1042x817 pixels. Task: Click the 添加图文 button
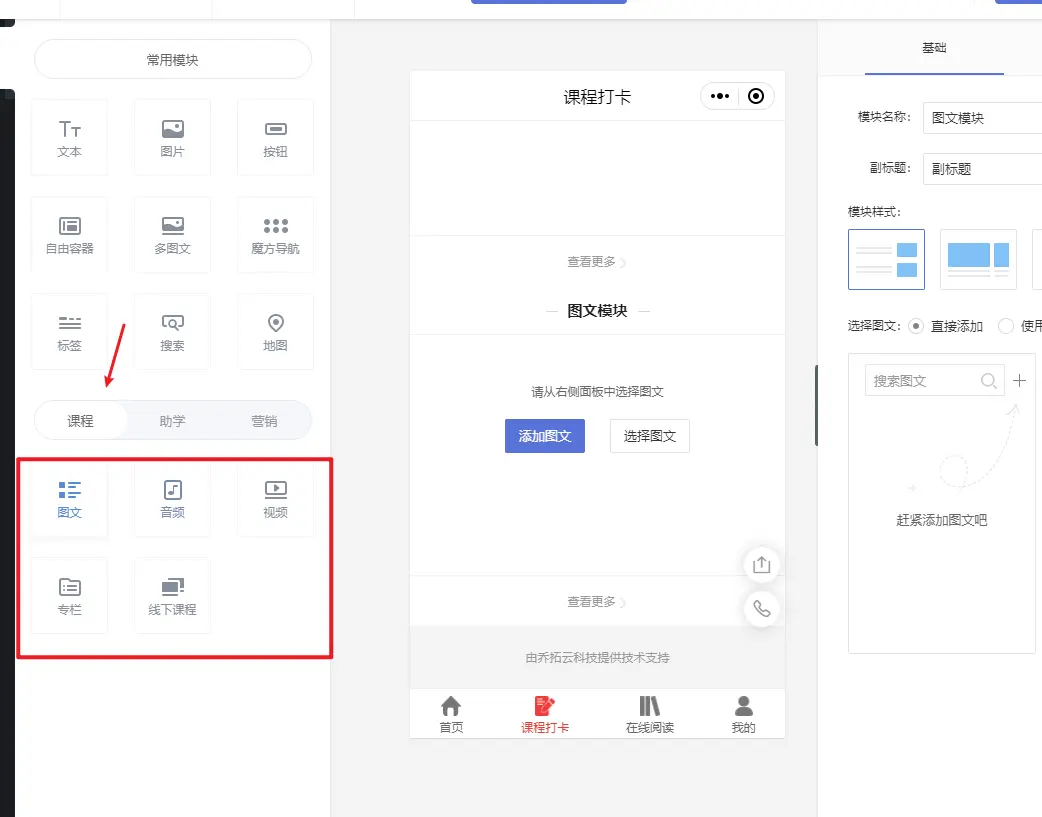point(545,436)
